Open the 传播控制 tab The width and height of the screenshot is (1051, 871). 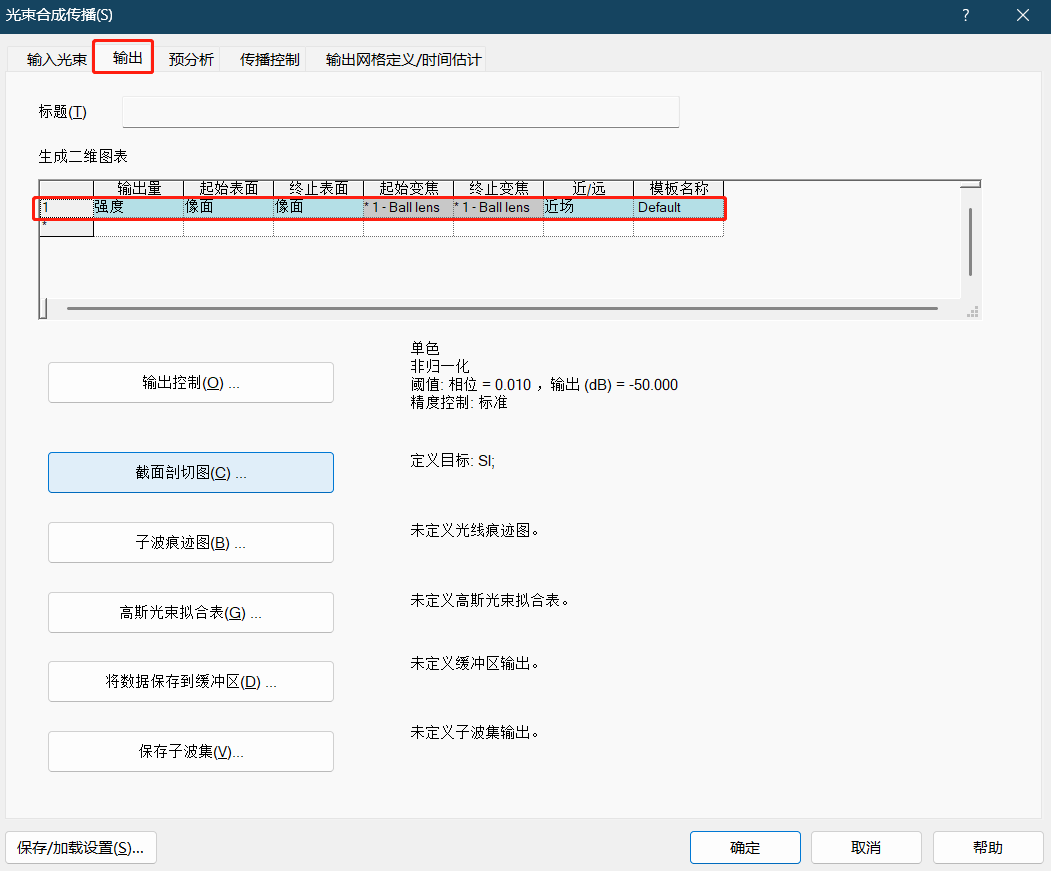tap(268, 59)
